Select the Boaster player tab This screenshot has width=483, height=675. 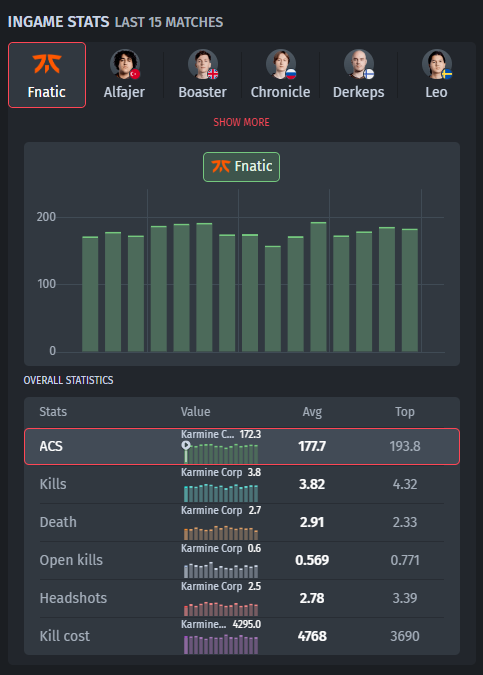coord(202,75)
